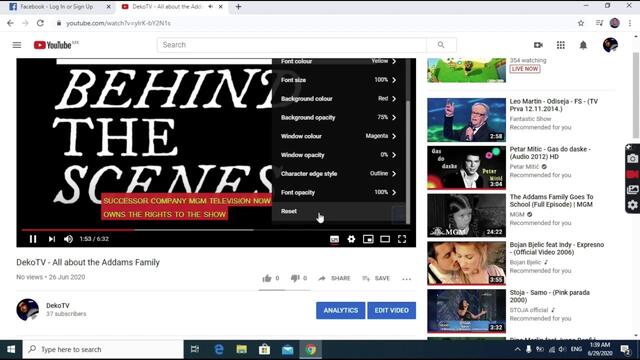Open the Chrome three-dot menu
The width and height of the screenshot is (640, 360).
tap(630, 23)
